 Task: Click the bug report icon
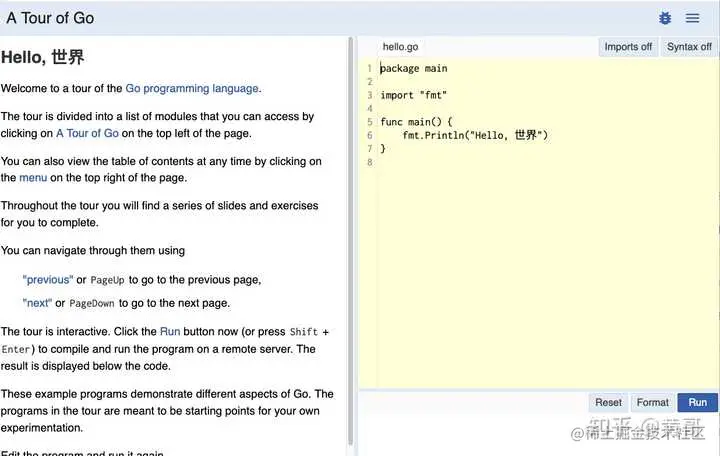tap(665, 18)
